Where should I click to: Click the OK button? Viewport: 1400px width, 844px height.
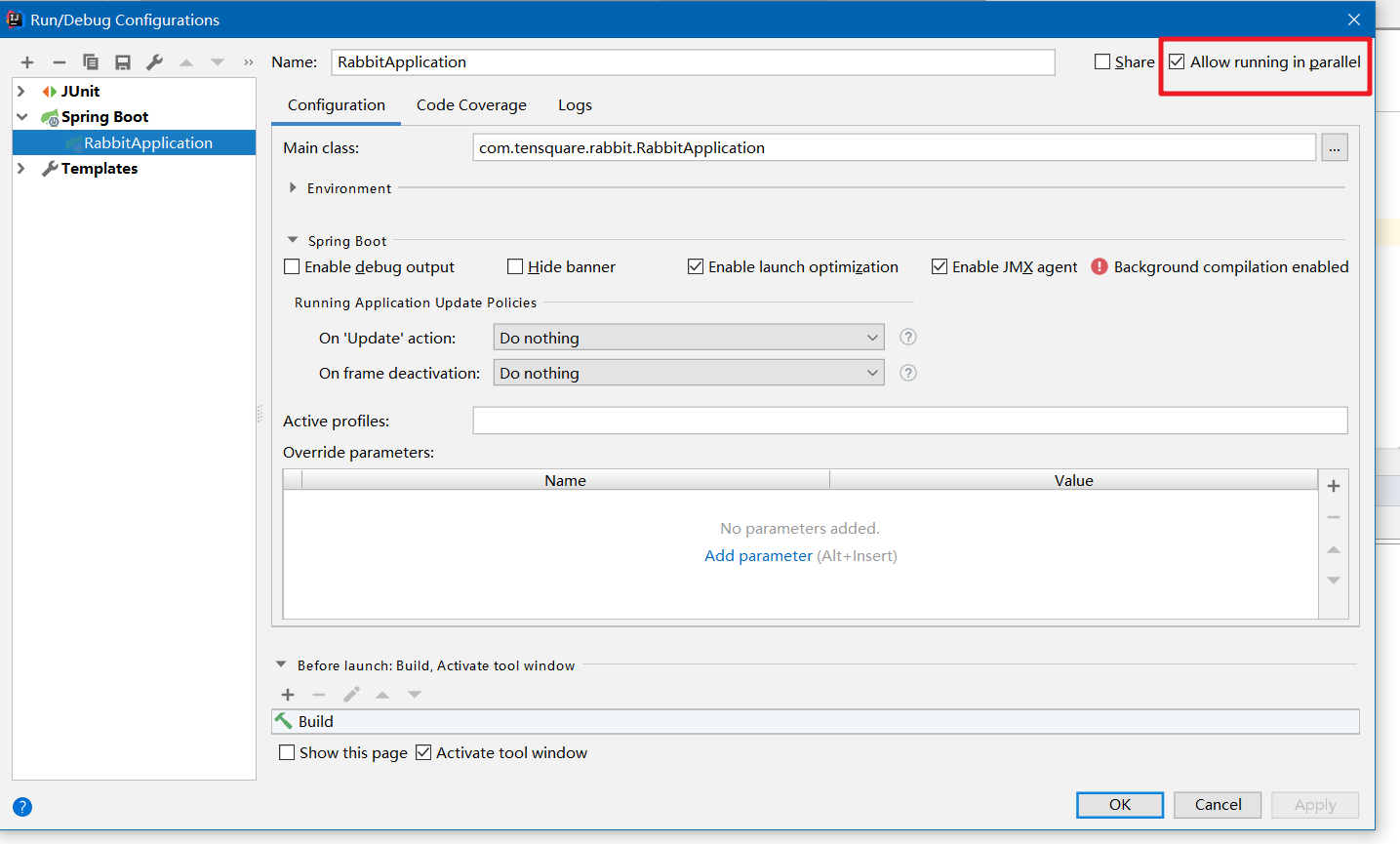pos(1120,805)
